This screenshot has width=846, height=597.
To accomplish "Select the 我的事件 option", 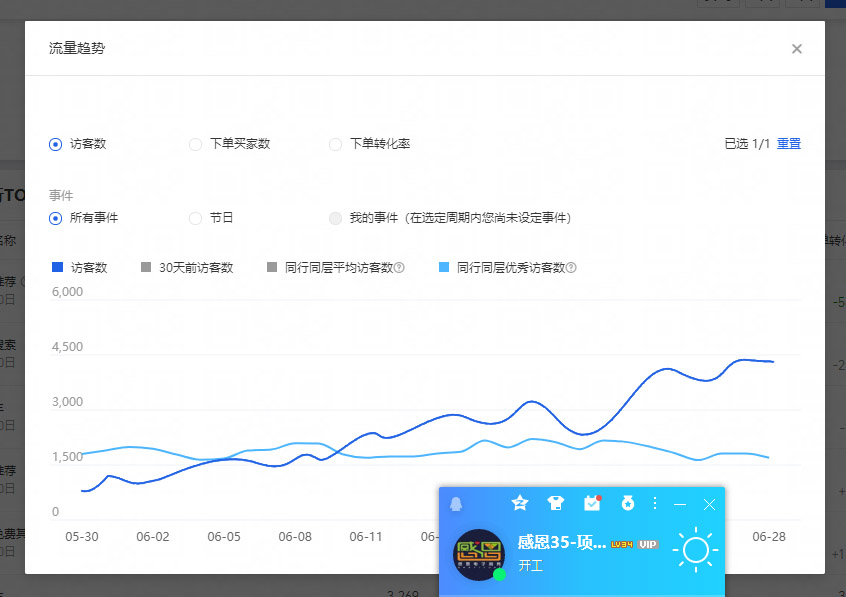I will (335, 219).
